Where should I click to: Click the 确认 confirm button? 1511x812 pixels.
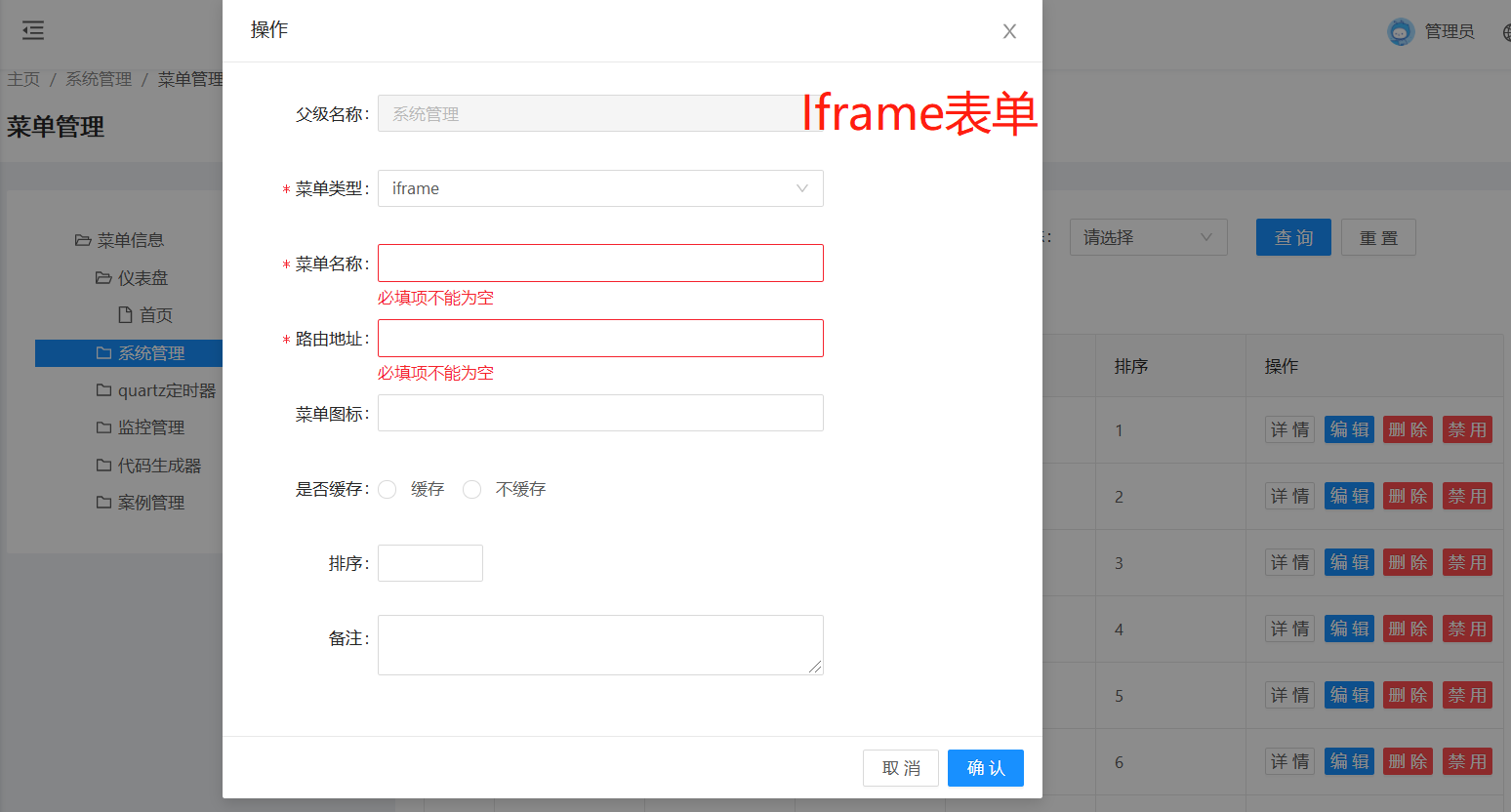986,768
